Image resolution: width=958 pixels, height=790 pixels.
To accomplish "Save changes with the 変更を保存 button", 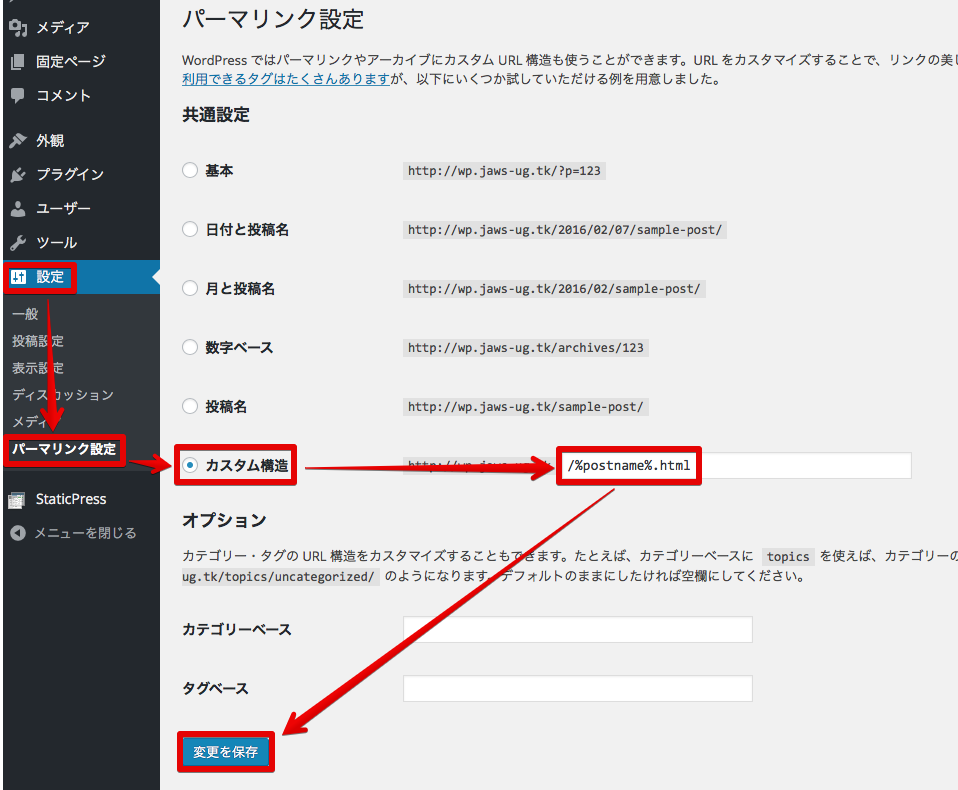I will (x=225, y=751).
